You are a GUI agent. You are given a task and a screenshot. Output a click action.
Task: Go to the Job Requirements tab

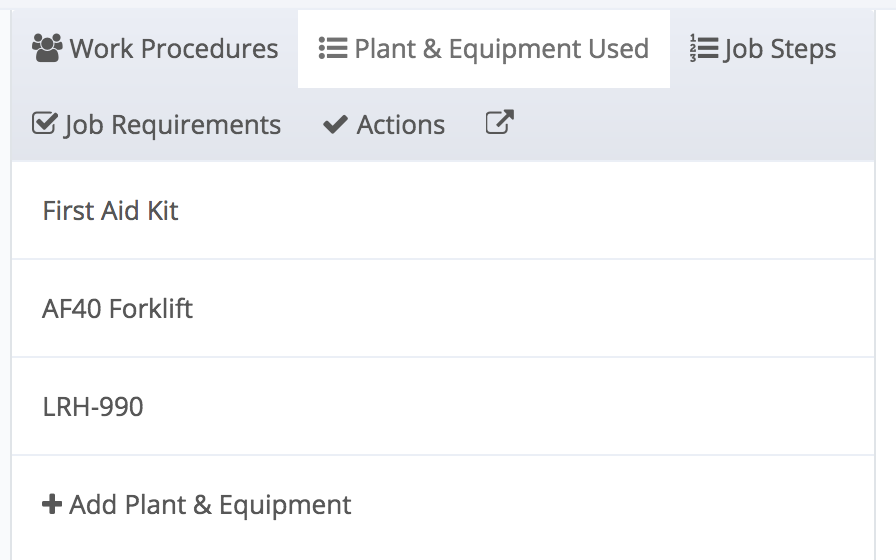pyautogui.click(x=157, y=125)
